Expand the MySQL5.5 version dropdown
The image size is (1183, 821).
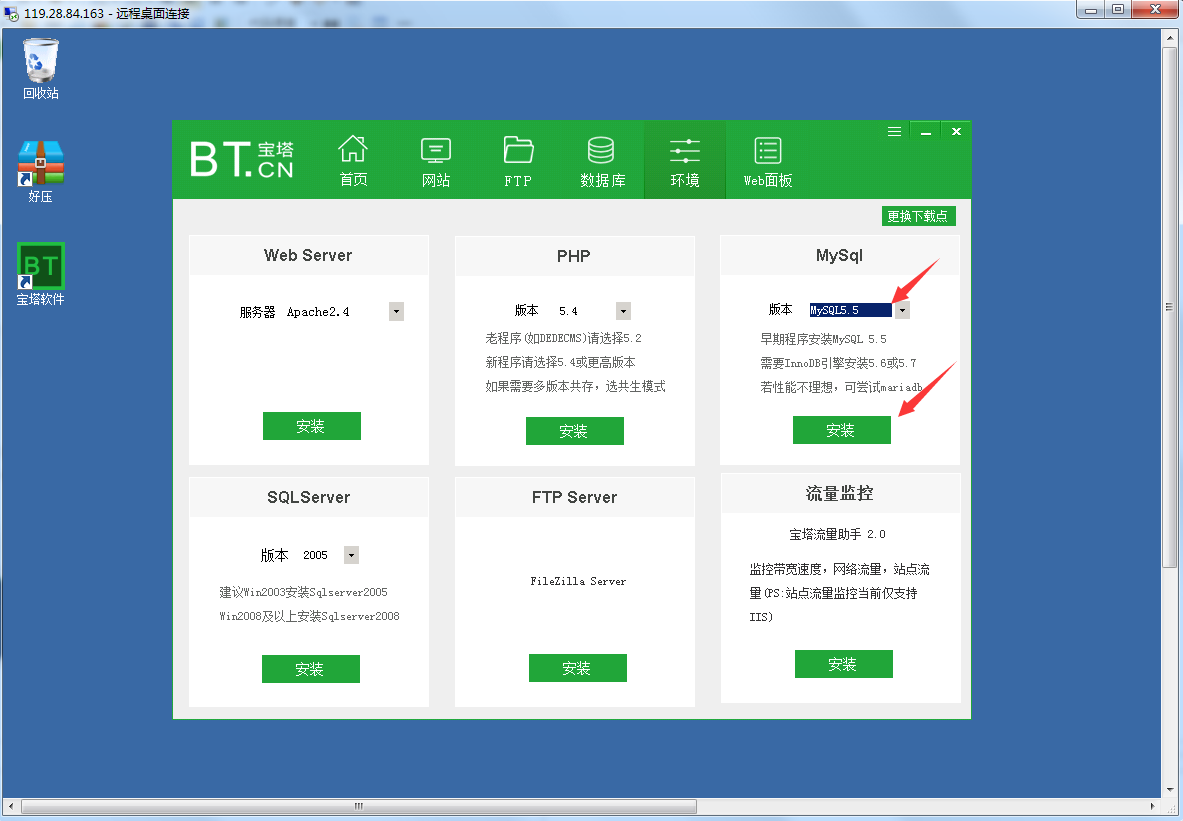click(x=902, y=310)
